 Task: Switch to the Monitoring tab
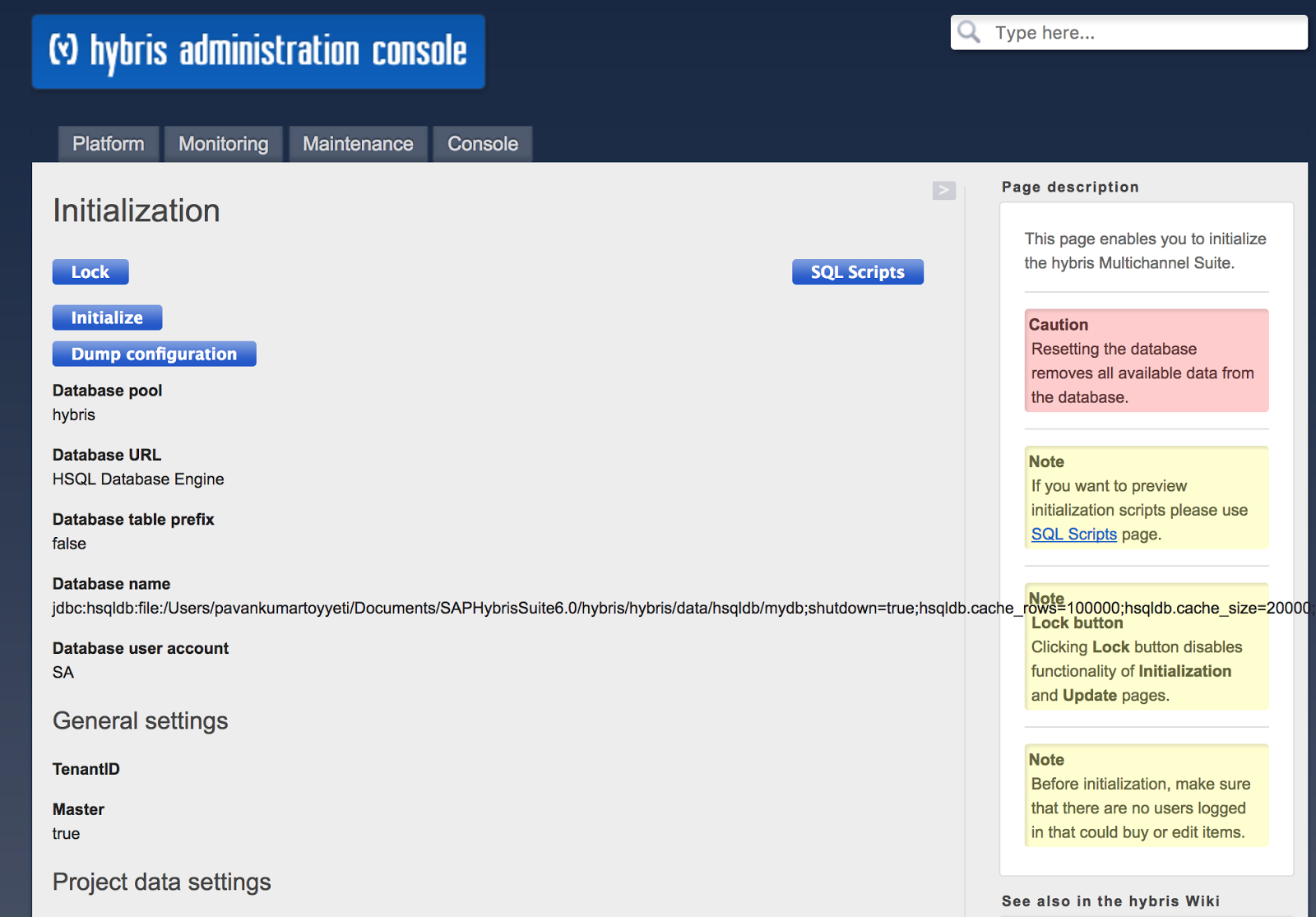[x=223, y=143]
